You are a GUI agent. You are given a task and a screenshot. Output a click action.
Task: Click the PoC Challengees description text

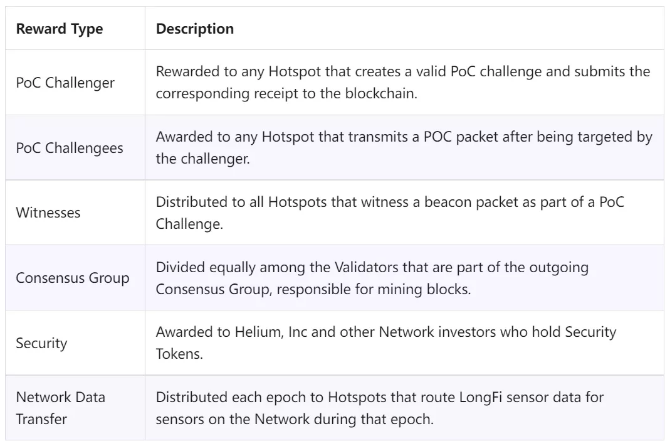(404, 147)
